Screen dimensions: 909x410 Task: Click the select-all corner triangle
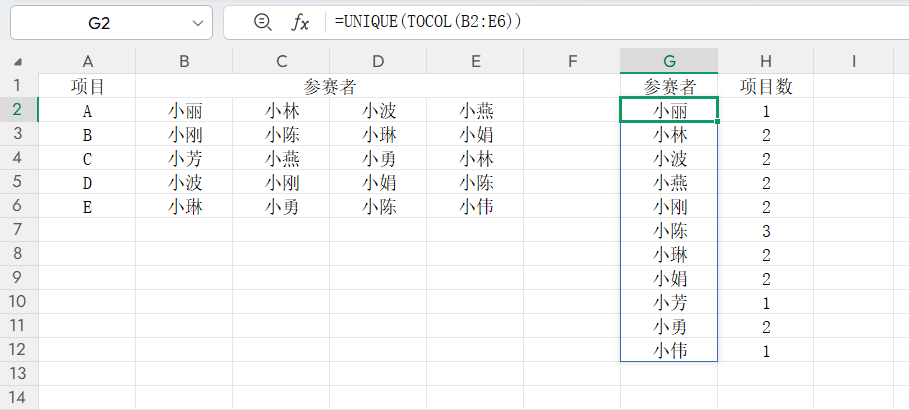click(x=19, y=61)
